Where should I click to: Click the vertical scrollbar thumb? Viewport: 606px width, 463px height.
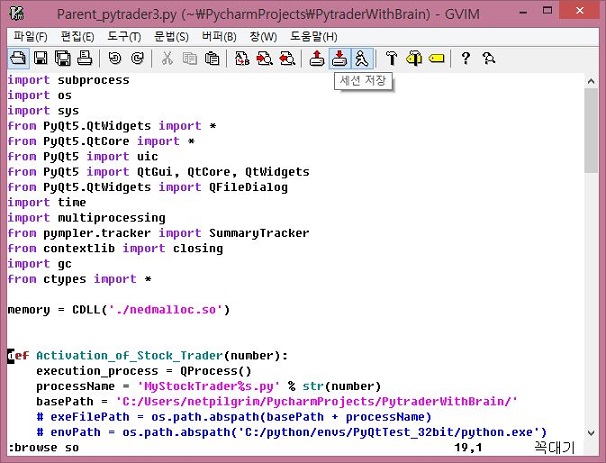591,130
